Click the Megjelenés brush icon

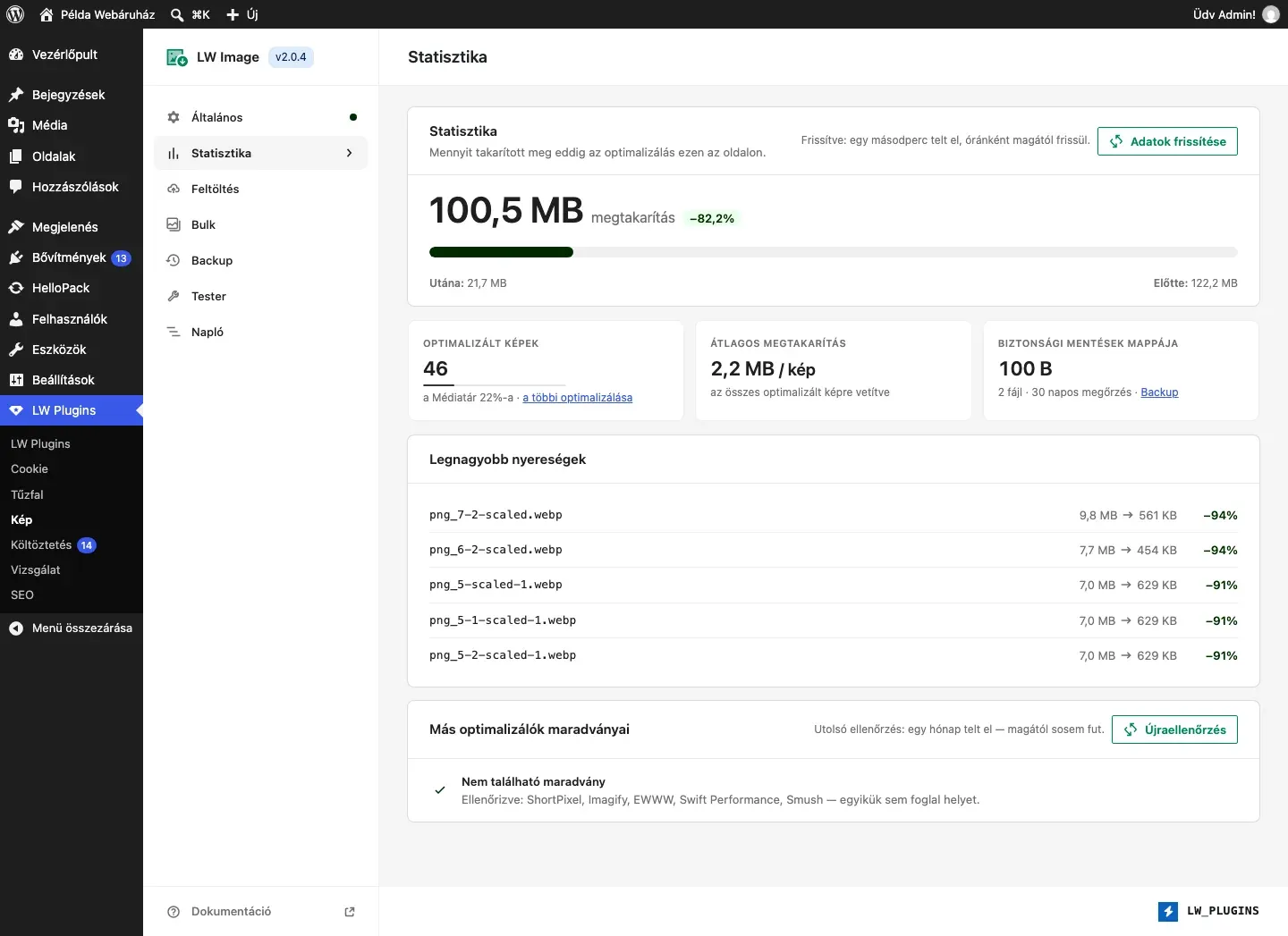16,227
